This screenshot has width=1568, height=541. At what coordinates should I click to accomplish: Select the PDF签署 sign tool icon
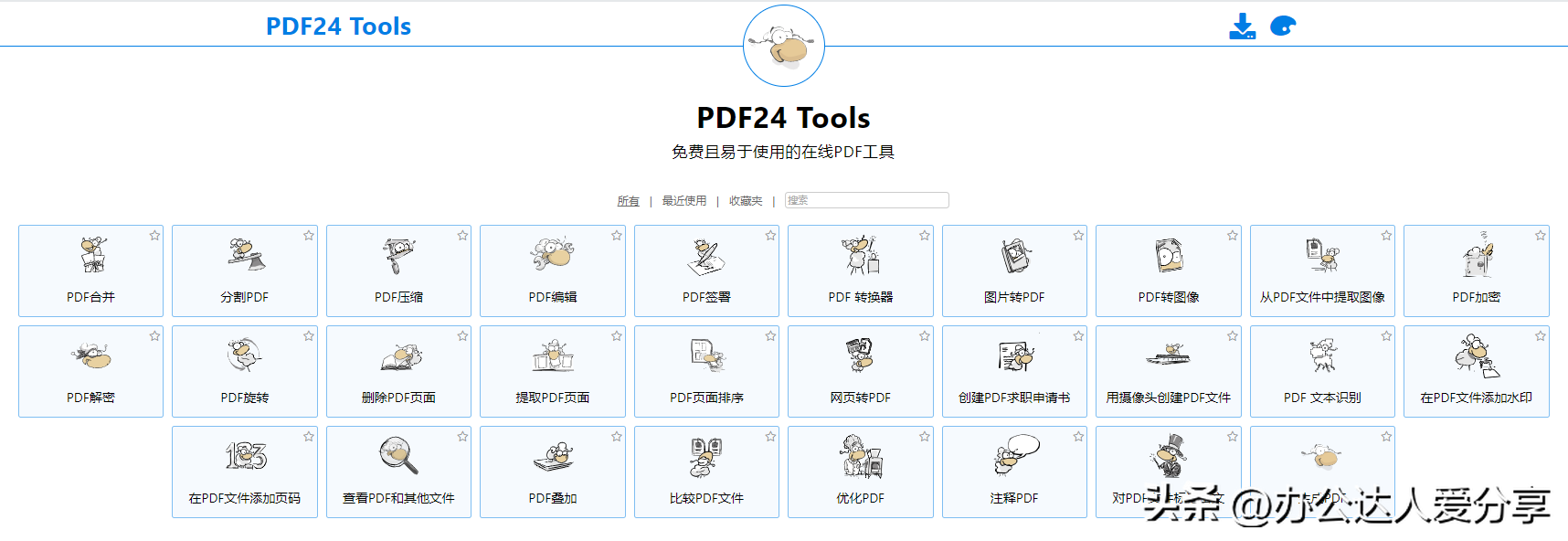pos(706,257)
